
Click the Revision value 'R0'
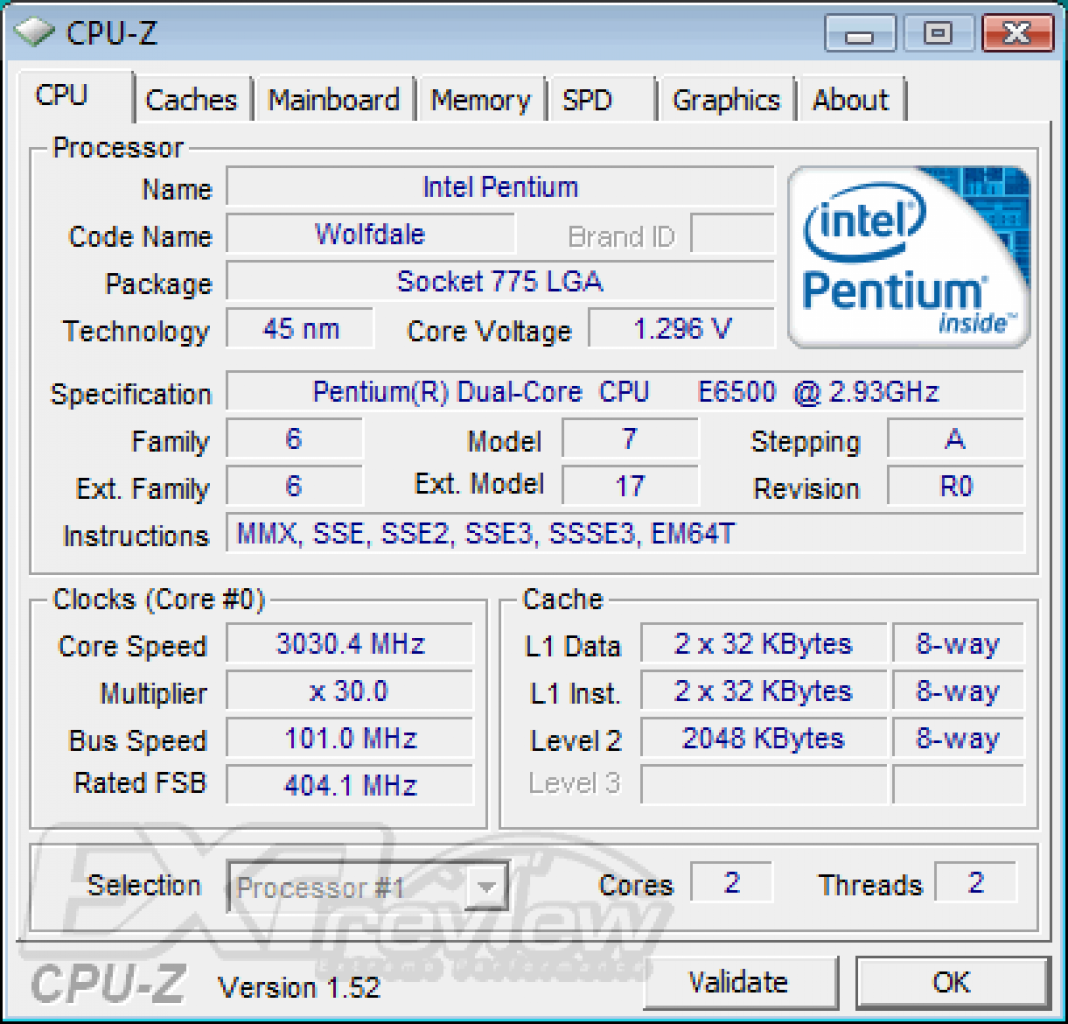[x=956, y=486]
